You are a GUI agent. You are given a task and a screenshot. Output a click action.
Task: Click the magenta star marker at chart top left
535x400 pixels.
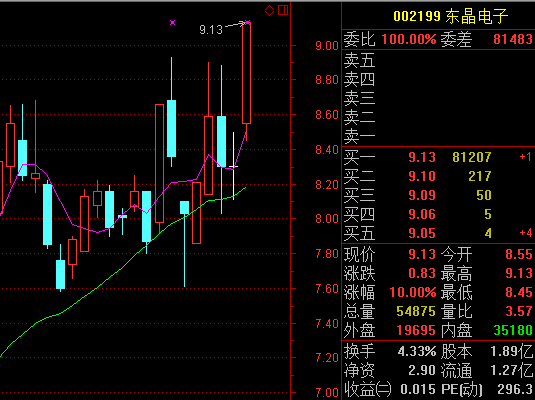click(x=173, y=23)
